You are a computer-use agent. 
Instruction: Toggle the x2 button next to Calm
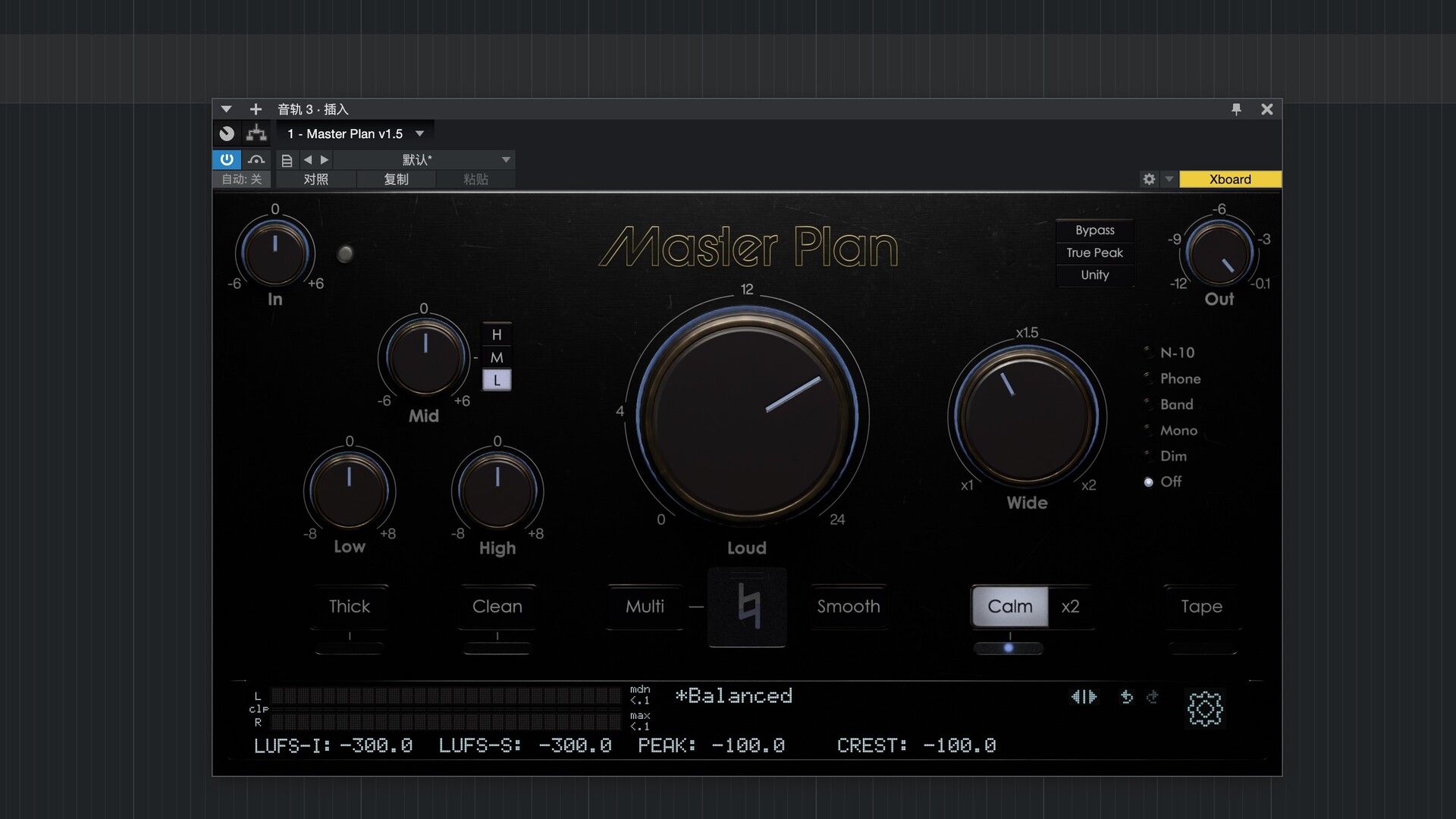coord(1070,606)
